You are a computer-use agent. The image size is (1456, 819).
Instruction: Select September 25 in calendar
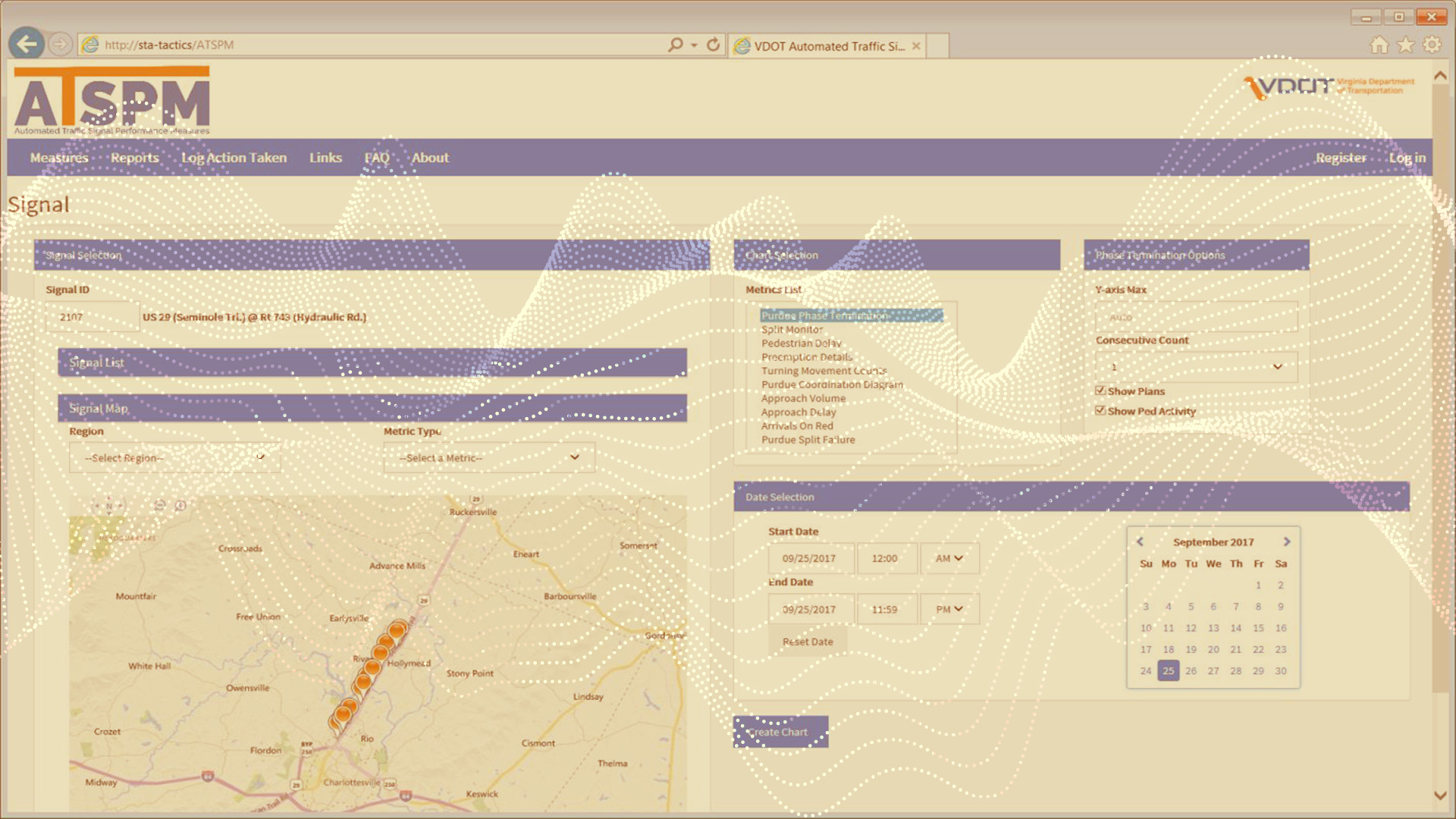tap(1168, 670)
